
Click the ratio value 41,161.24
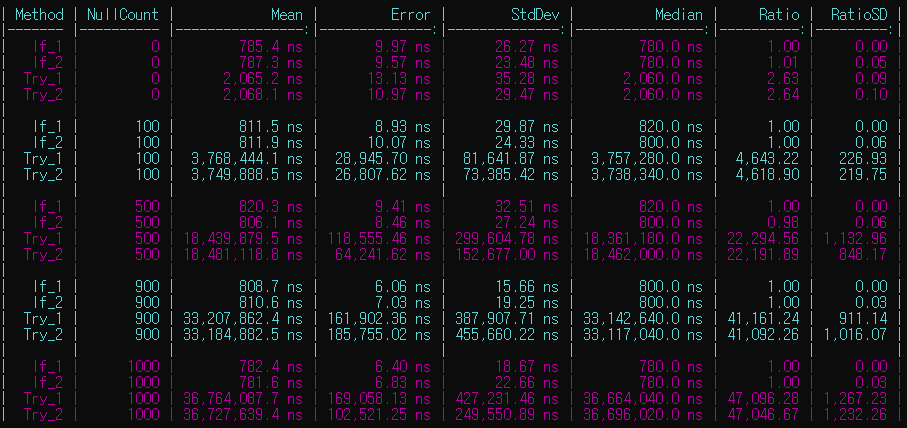(x=764, y=318)
